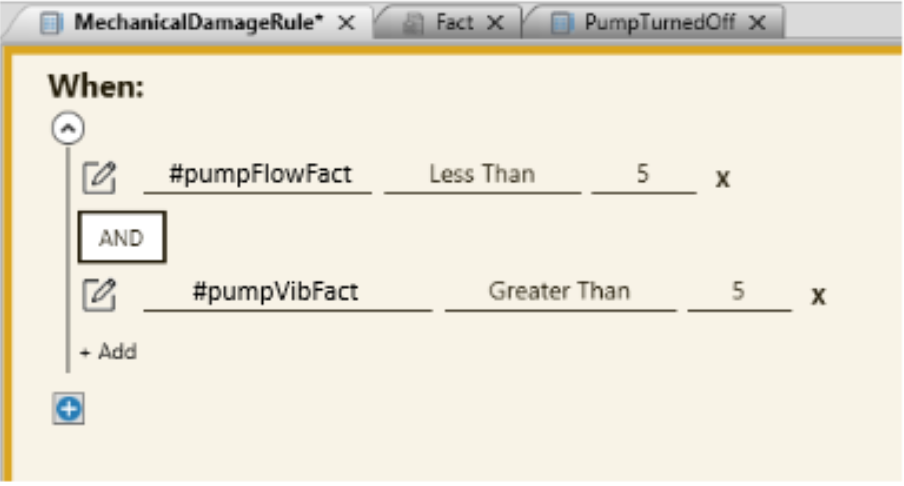Image resolution: width=904 pixels, height=486 pixels.
Task: Collapse the When condition group
Action: click(x=68, y=128)
